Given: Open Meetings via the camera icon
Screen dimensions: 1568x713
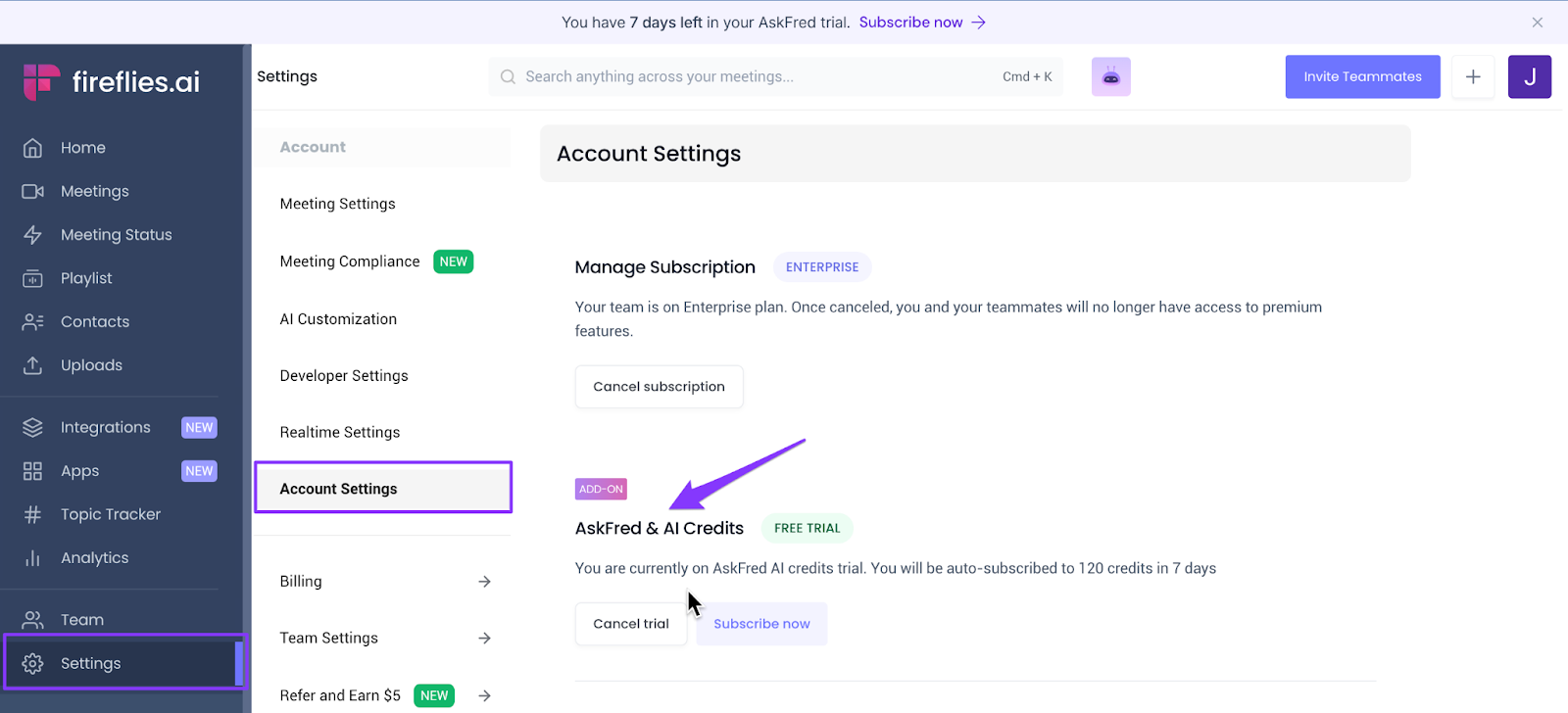Looking at the screenshot, I should coord(32,192).
